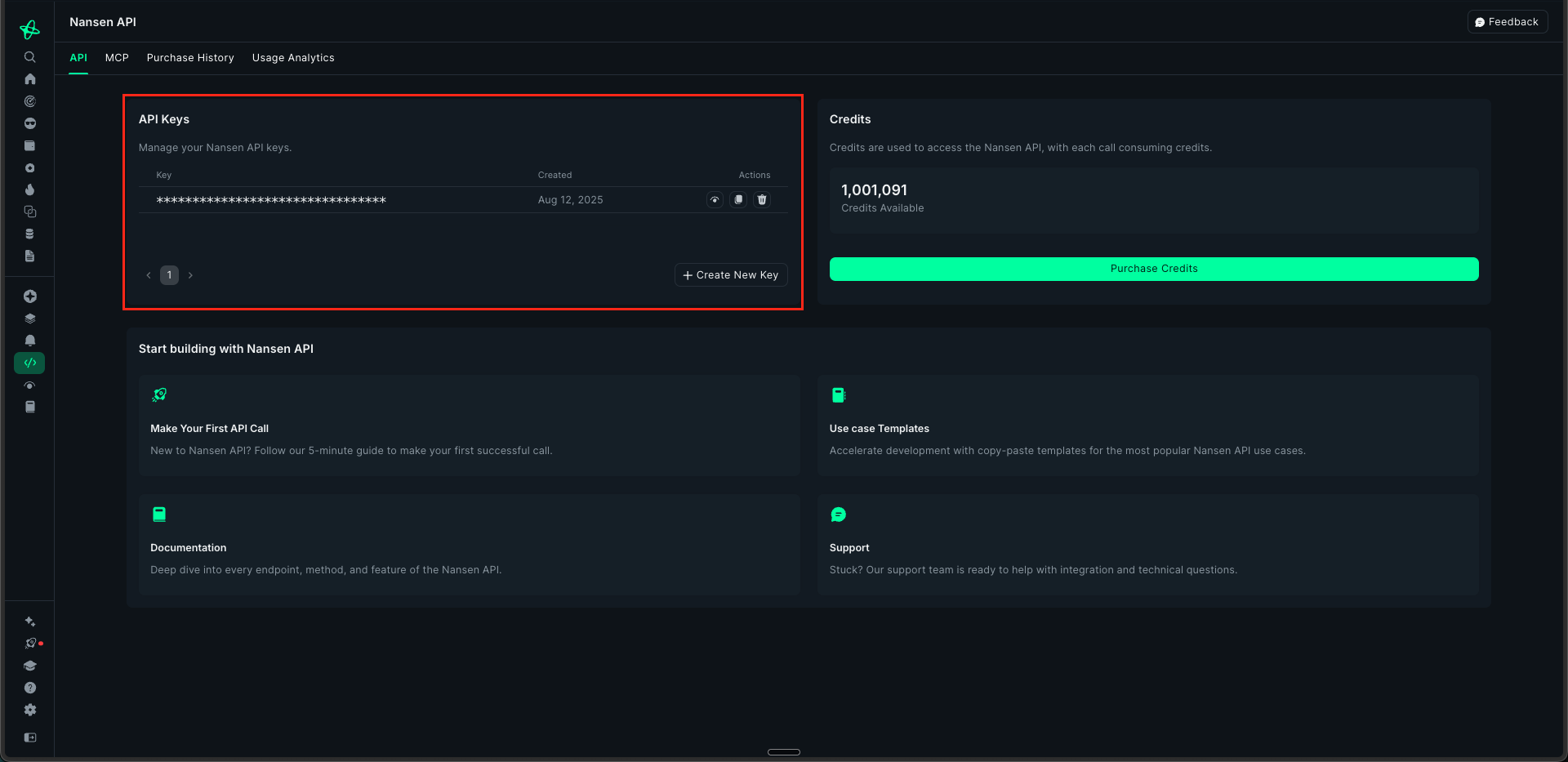Open the flame icon in the sidebar

coord(30,189)
